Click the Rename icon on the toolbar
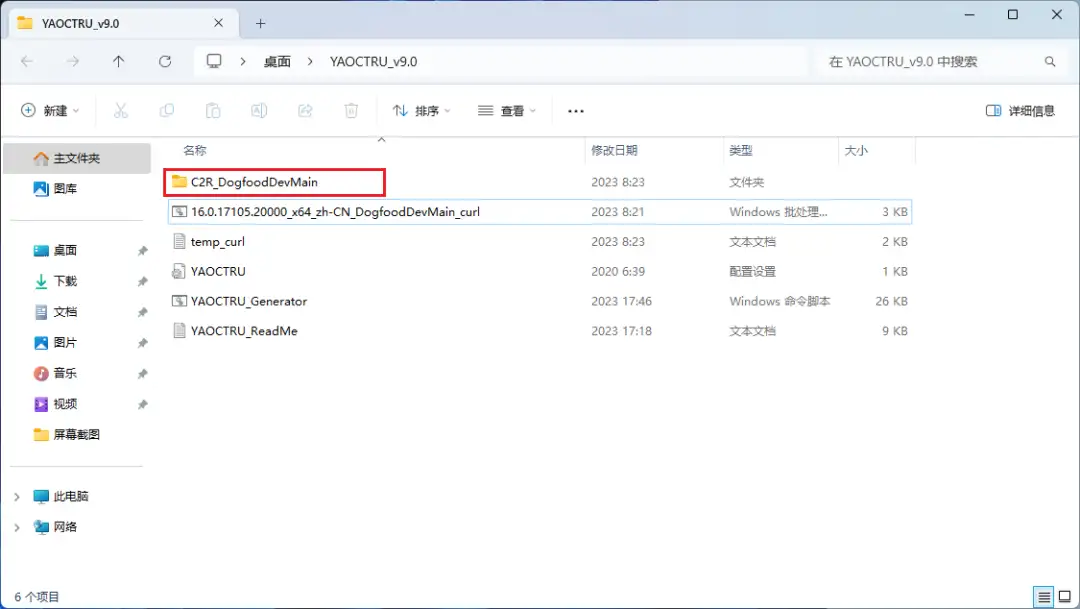 [x=259, y=110]
